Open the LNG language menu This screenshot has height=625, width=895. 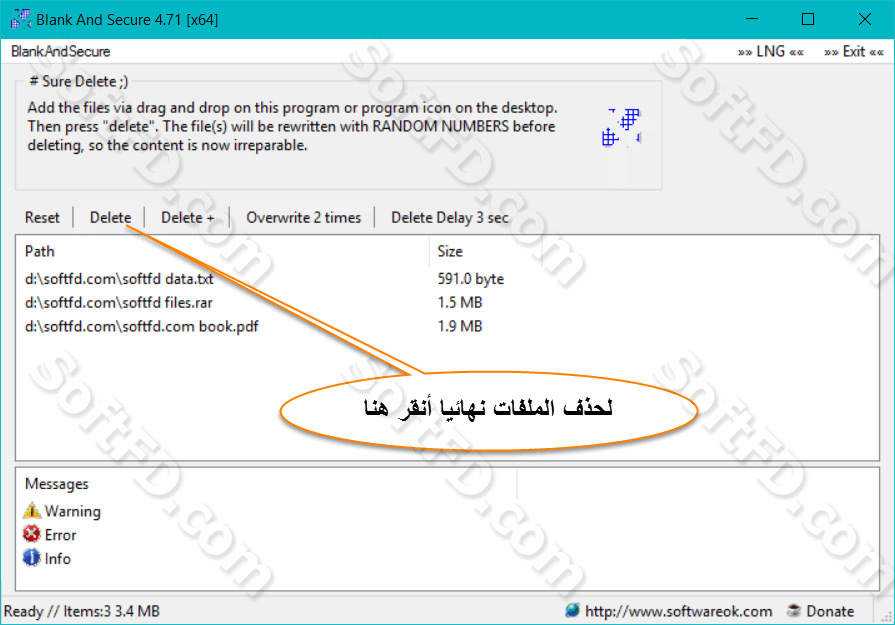tap(771, 51)
